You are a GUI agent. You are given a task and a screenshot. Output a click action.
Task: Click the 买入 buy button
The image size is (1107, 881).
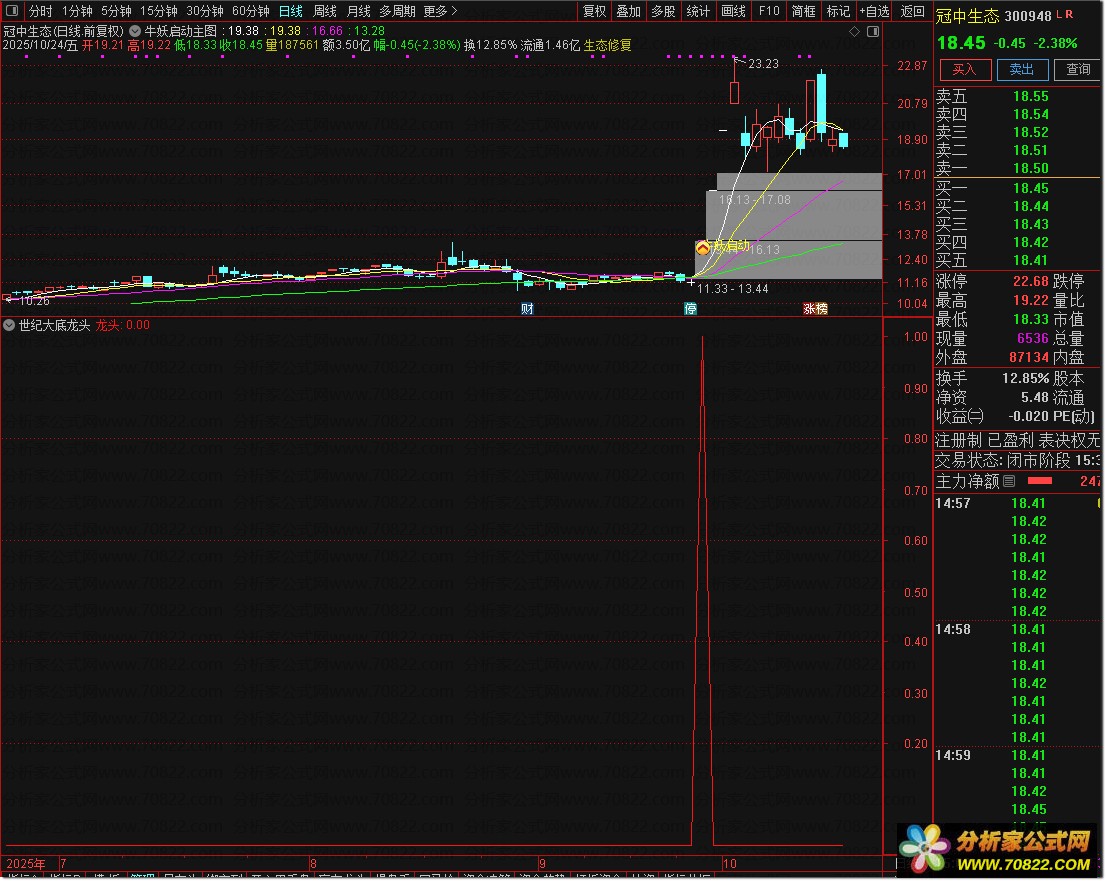click(964, 69)
